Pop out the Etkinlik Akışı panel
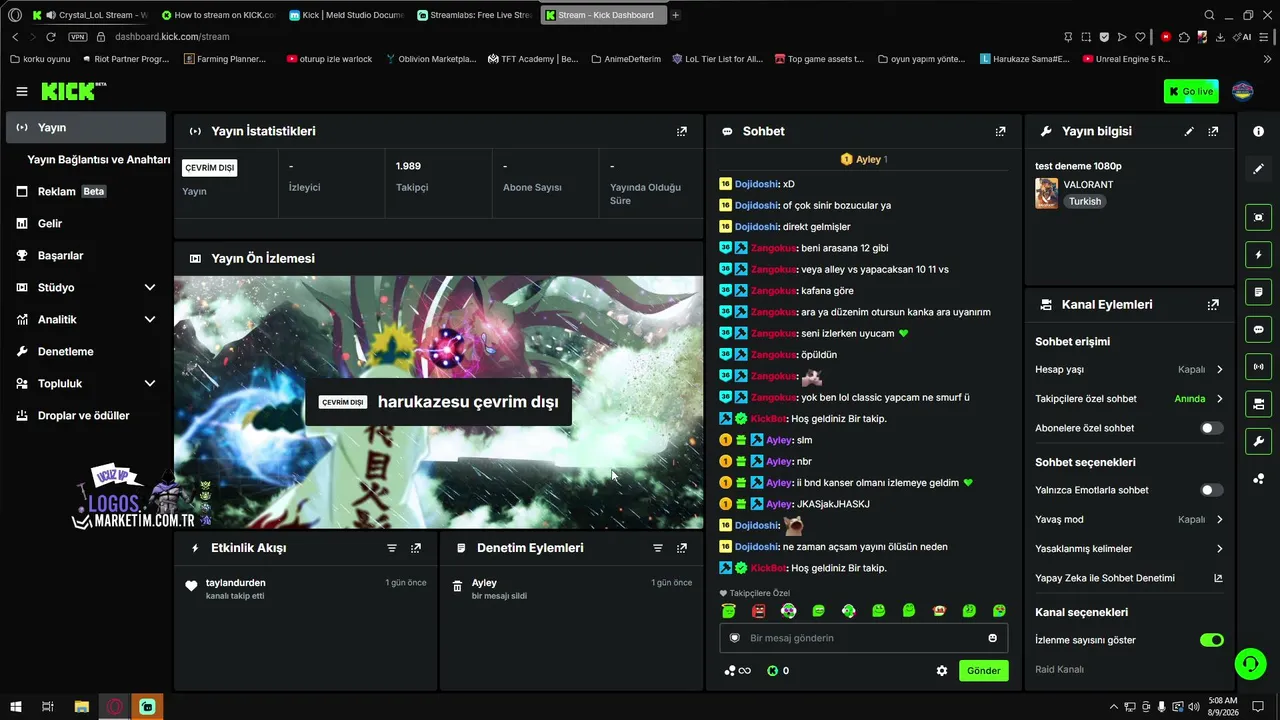The height and width of the screenshot is (720, 1280). 416,548
